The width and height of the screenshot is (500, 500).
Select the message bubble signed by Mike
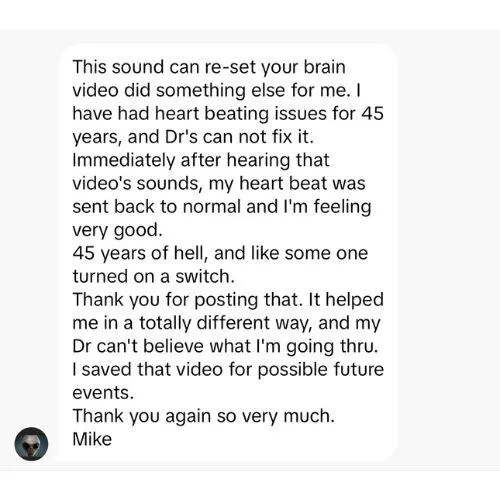point(228,253)
